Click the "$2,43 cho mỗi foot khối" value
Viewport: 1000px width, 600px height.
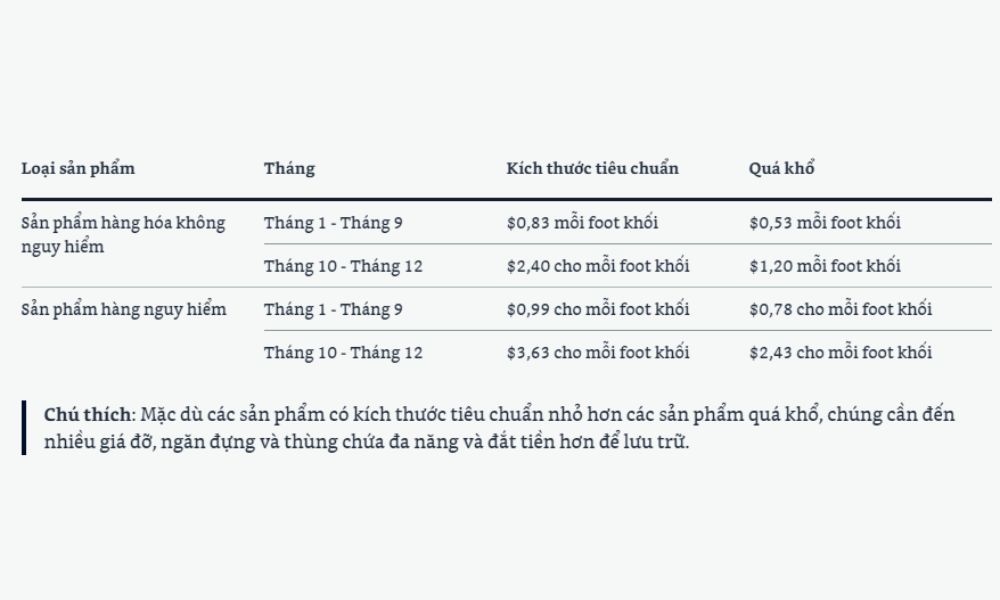click(x=840, y=352)
